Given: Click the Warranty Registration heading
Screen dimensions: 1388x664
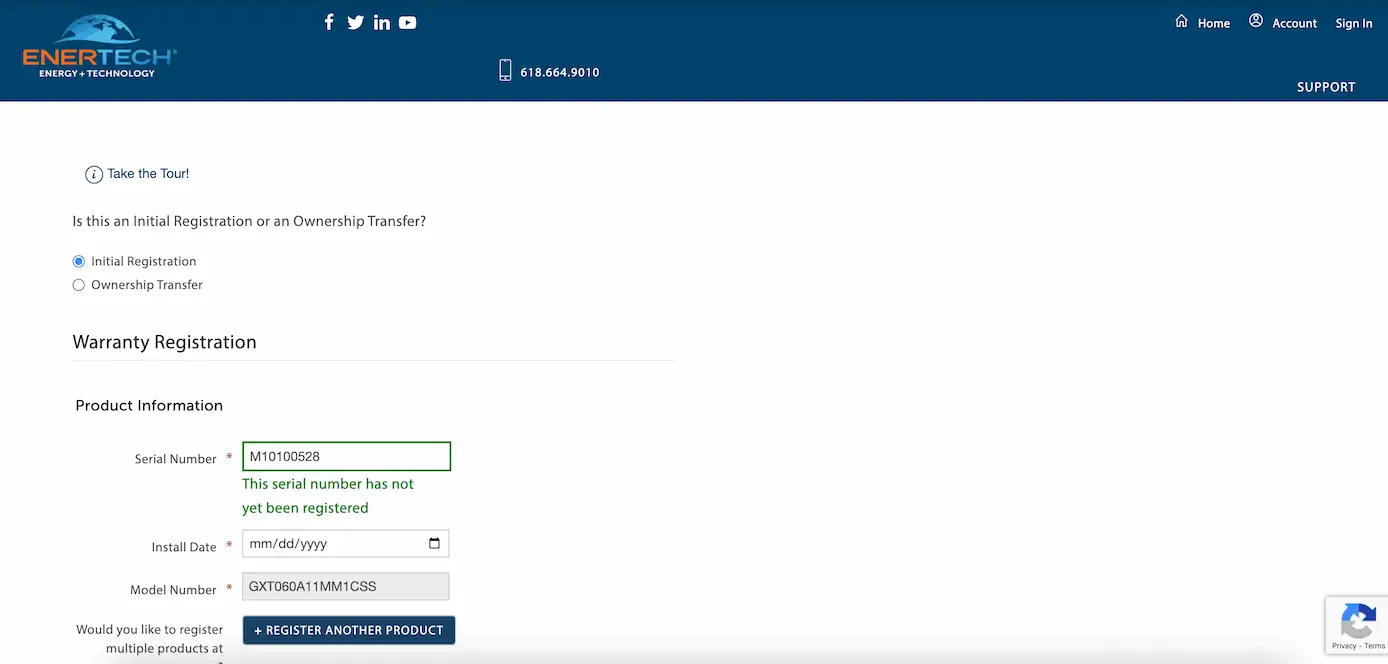Looking at the screenshot, I should click(x=164, y=342).
